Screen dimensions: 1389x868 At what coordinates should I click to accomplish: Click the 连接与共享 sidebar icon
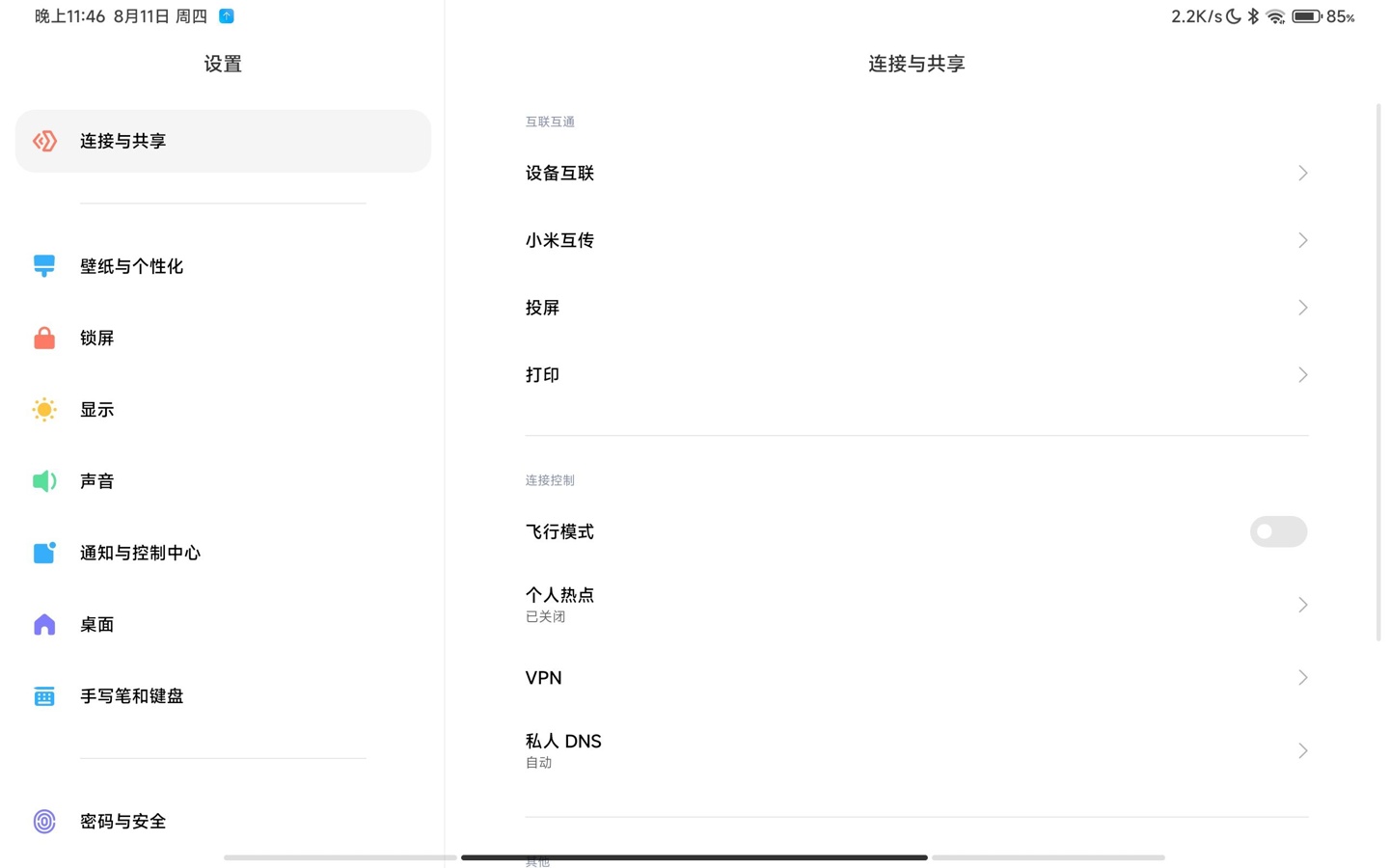43,141
